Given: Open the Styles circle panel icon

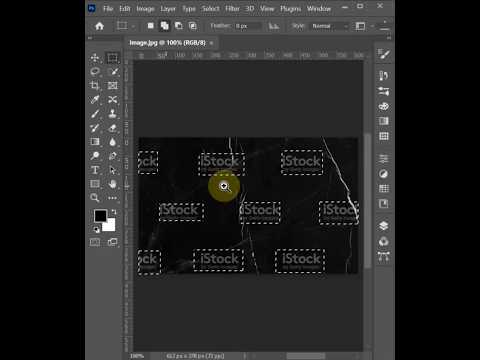Looking at the screenshot, I should 384,174.
